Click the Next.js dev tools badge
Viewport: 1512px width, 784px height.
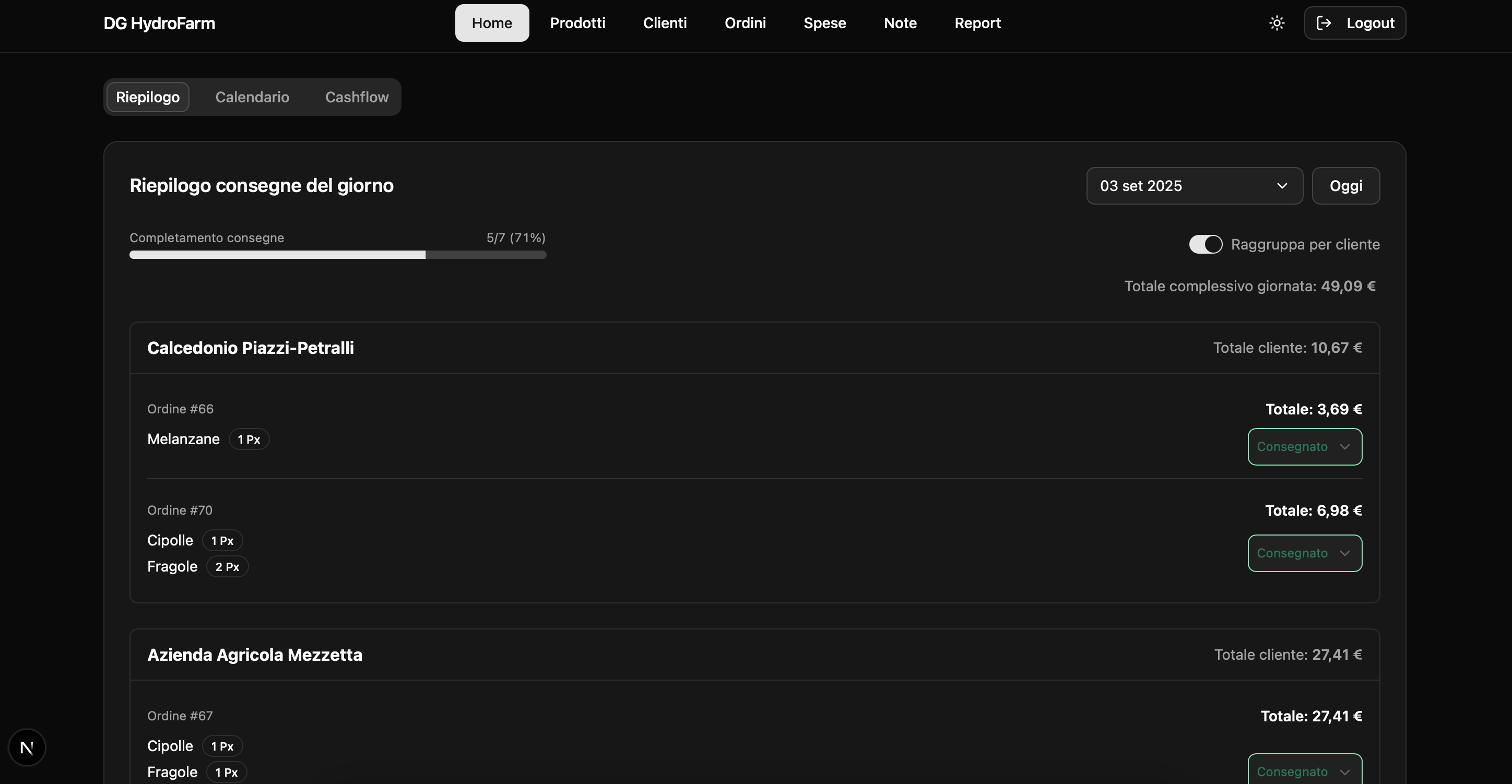27,747
